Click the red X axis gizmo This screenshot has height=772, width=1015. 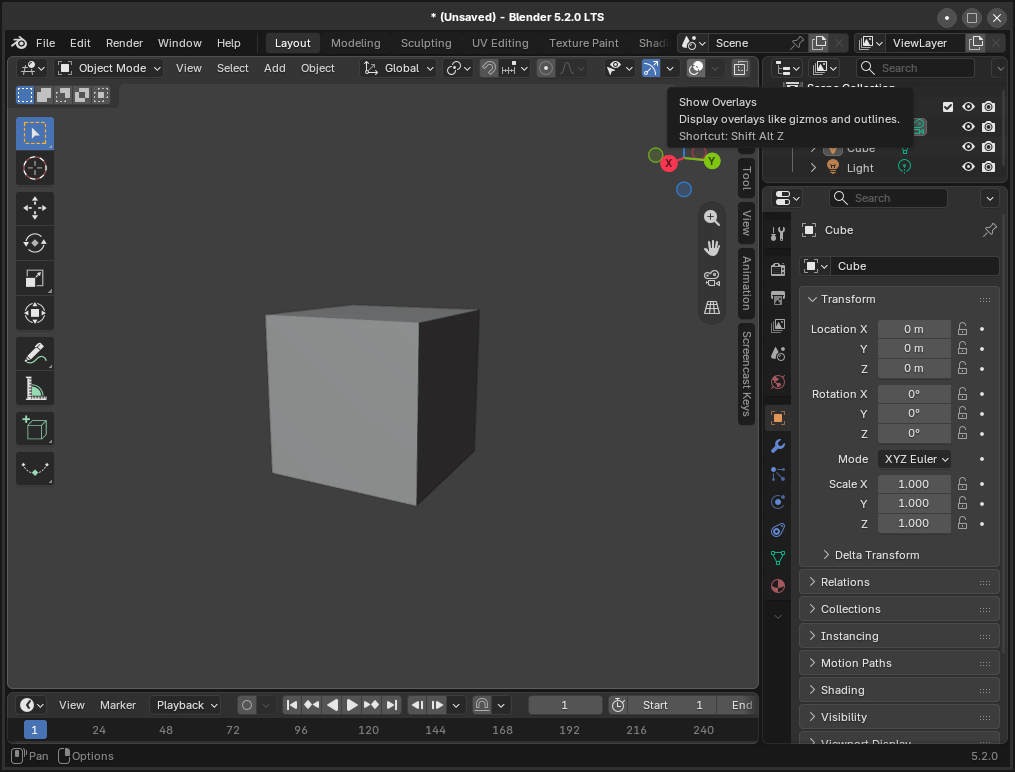(x=669, y=163)
